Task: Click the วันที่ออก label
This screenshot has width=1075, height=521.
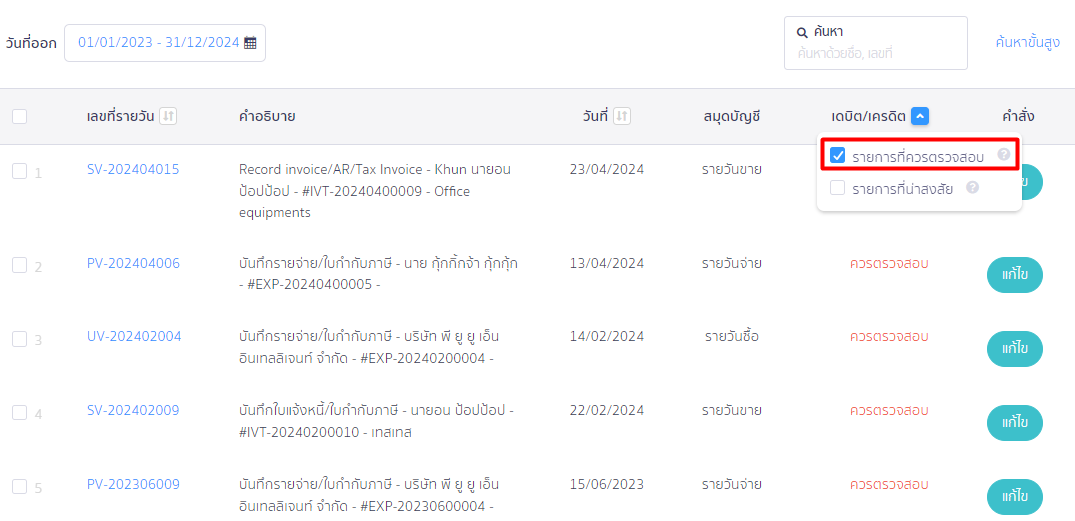Action: pos(31,43)
